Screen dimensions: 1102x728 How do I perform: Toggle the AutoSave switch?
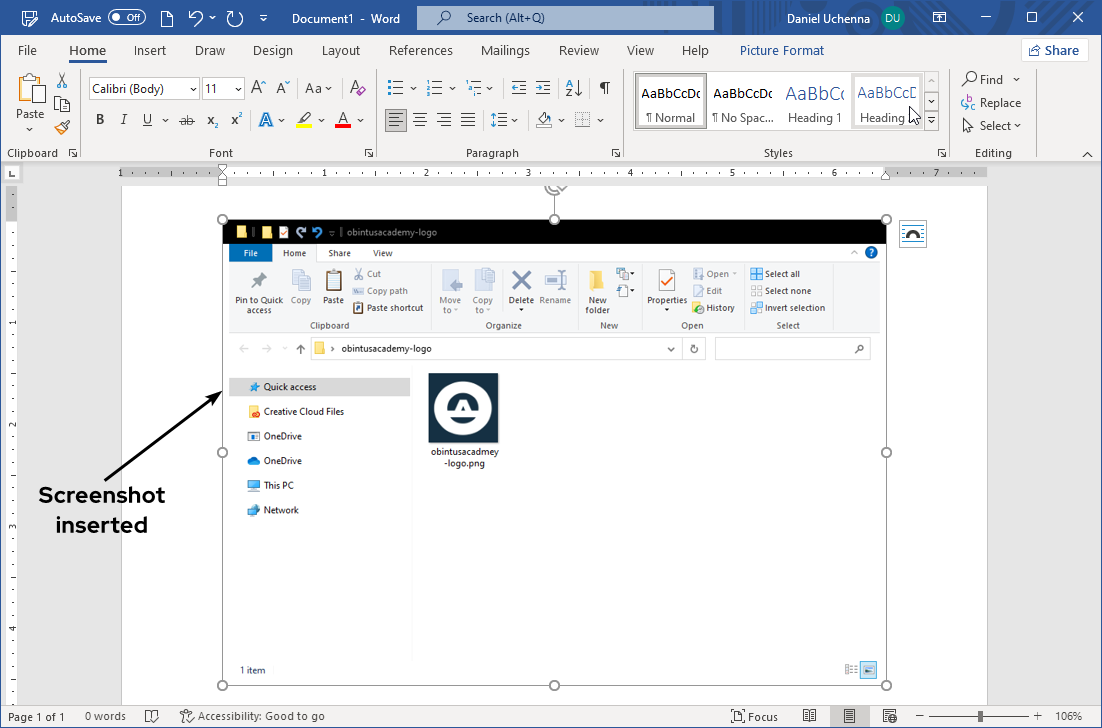pos(127,18)
